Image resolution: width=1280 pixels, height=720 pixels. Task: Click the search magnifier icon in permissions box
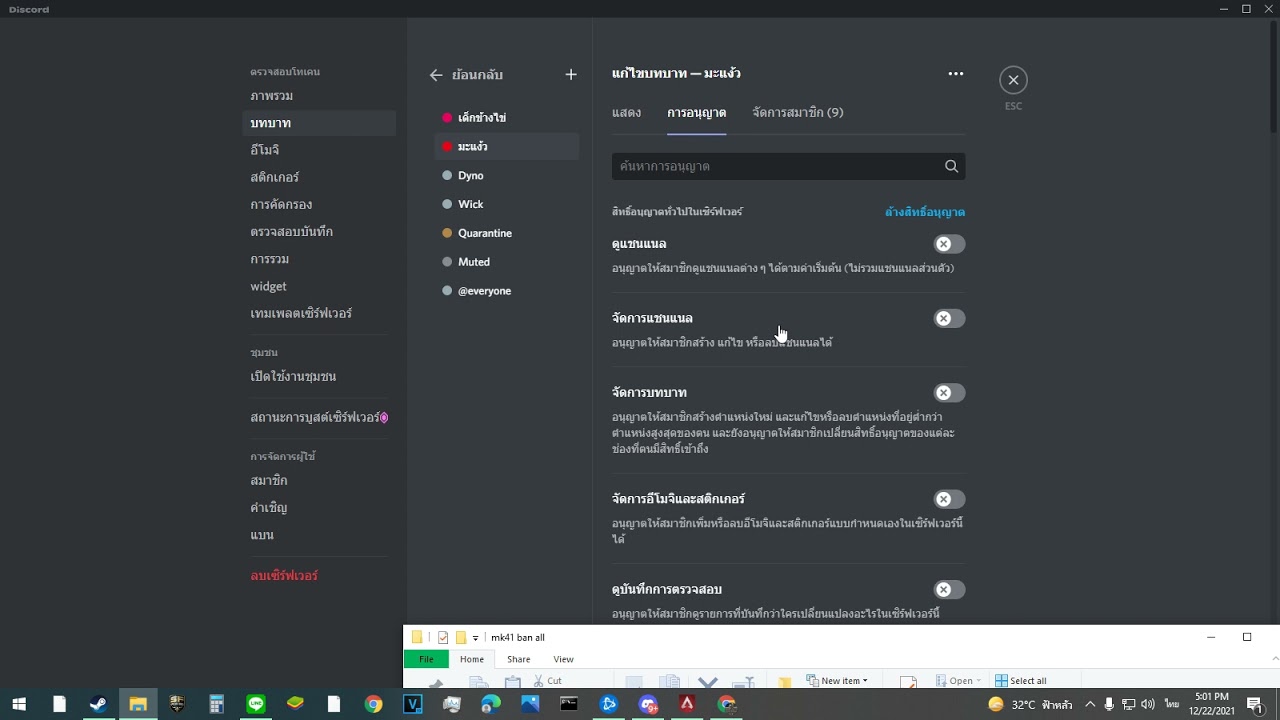tap(951, 166)
